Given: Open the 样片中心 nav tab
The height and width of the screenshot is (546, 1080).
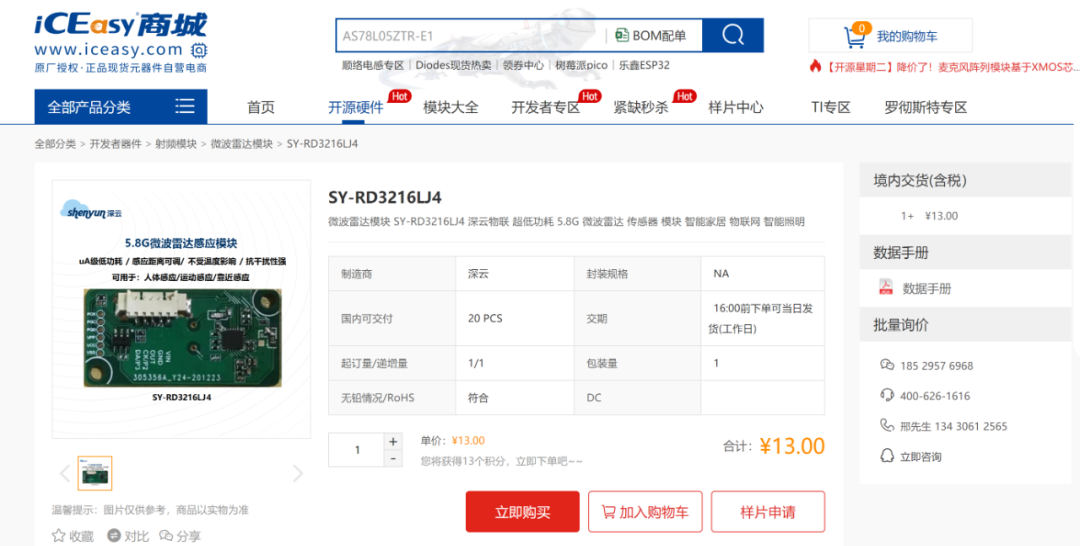Looking at the screenshot, I should click(x=736, y=107).
